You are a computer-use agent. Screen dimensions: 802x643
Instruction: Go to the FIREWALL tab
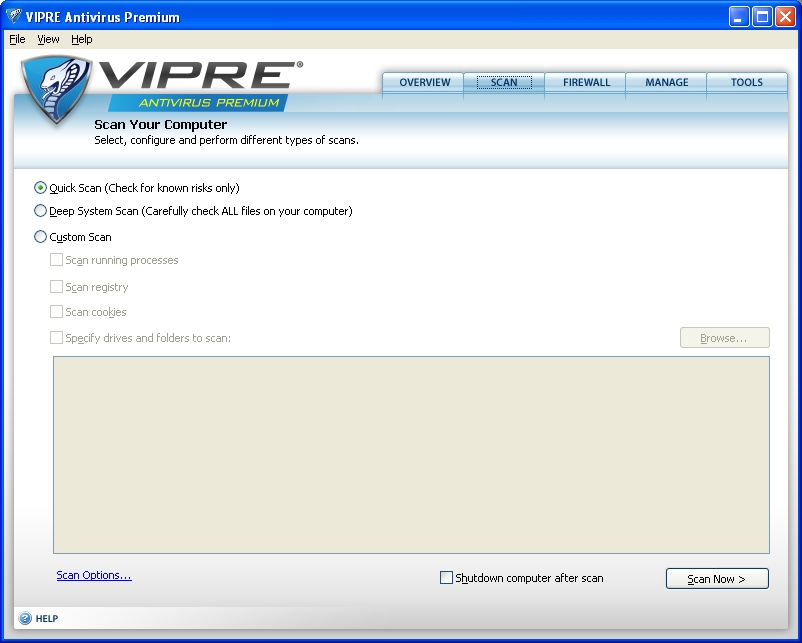coord(586,82)
